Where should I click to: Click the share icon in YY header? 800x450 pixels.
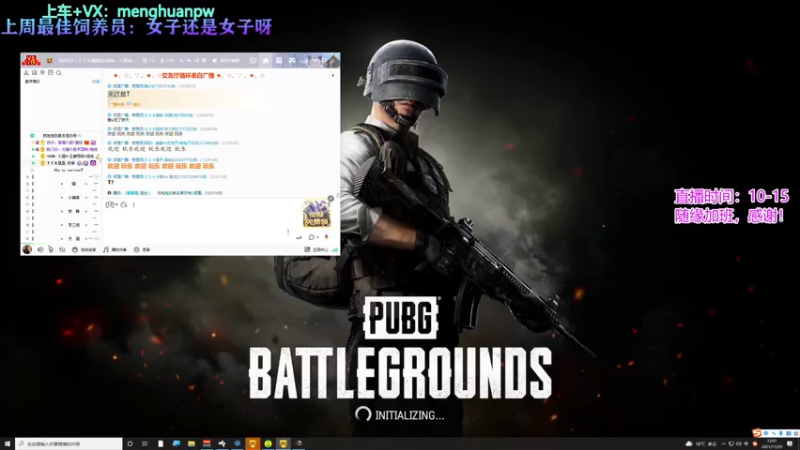196,60
